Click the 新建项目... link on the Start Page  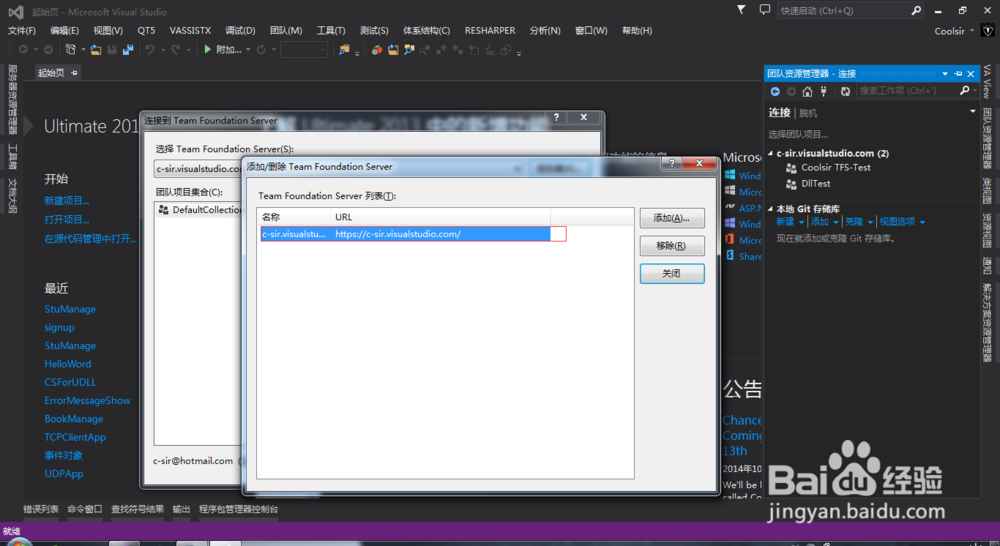(x=66, y=200)
